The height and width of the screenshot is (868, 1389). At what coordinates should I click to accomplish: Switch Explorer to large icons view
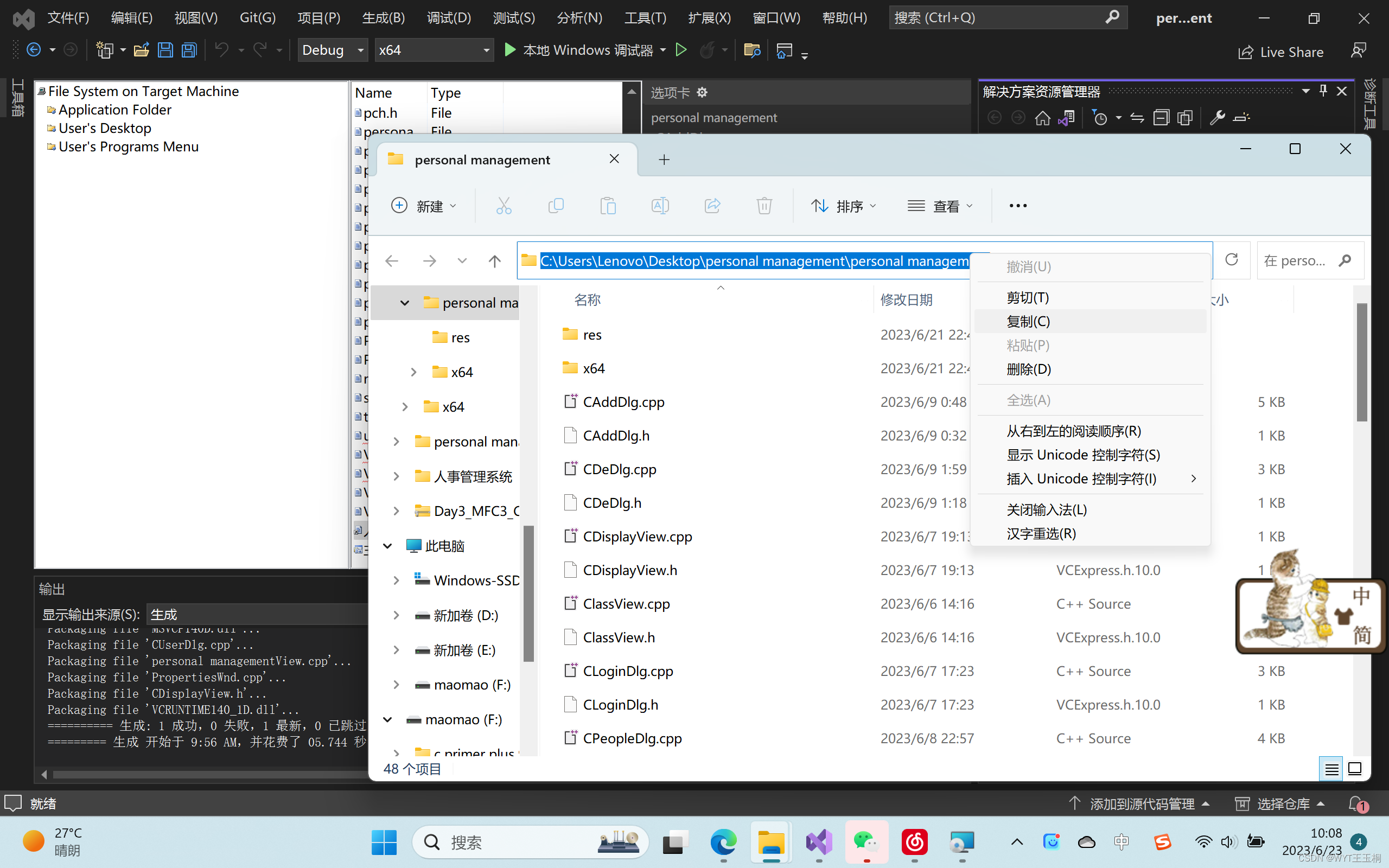(1355, 769)
